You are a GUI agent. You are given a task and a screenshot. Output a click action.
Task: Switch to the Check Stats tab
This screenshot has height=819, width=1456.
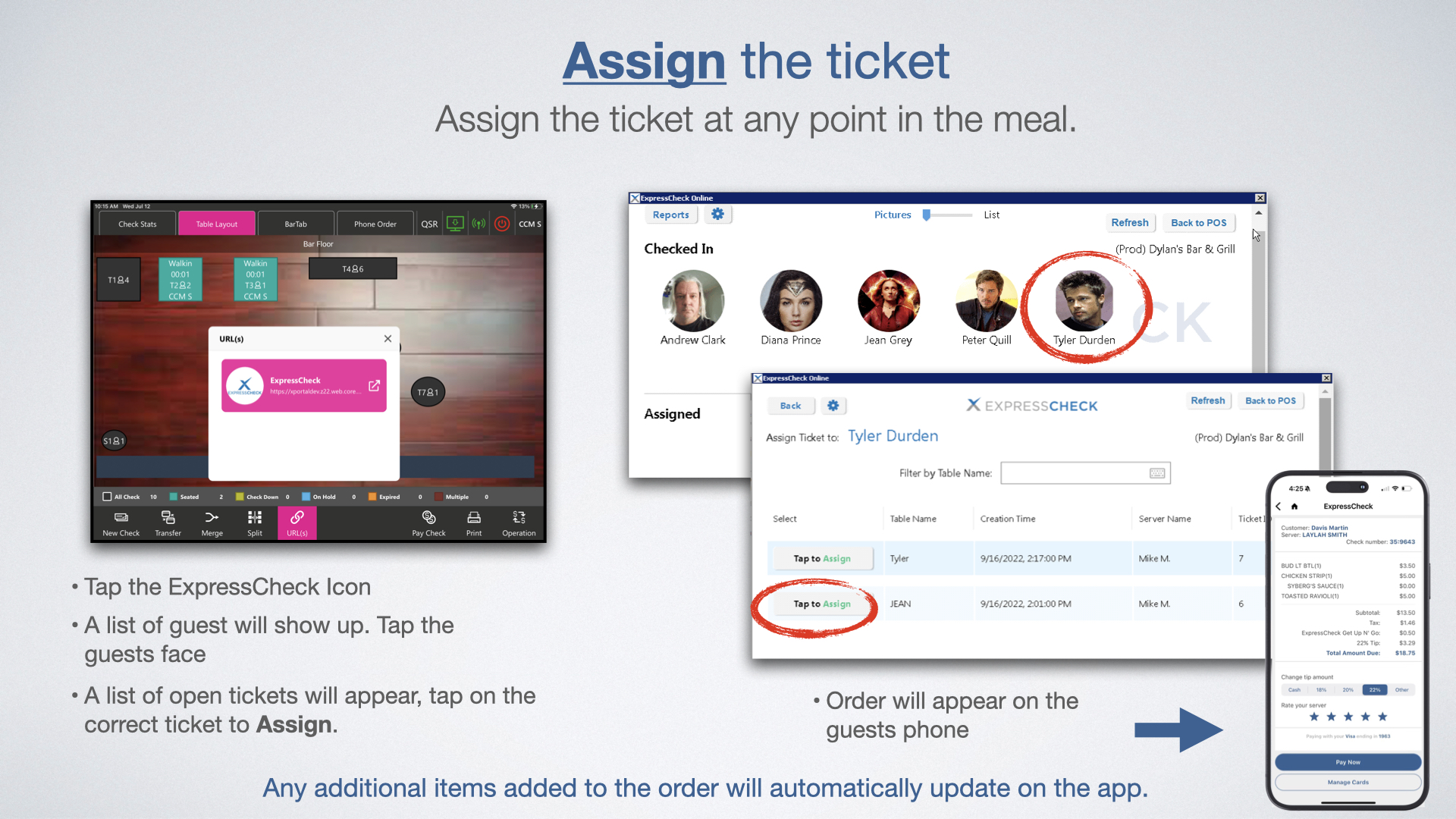(x=137, y=224)
